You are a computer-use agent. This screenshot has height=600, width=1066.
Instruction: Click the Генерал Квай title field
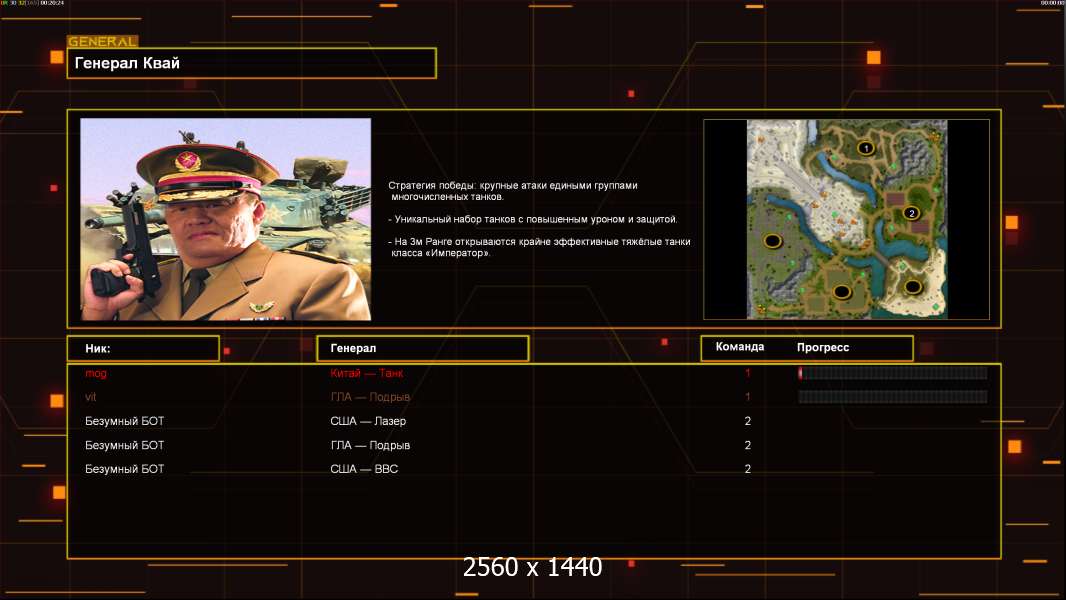[251, 63]
